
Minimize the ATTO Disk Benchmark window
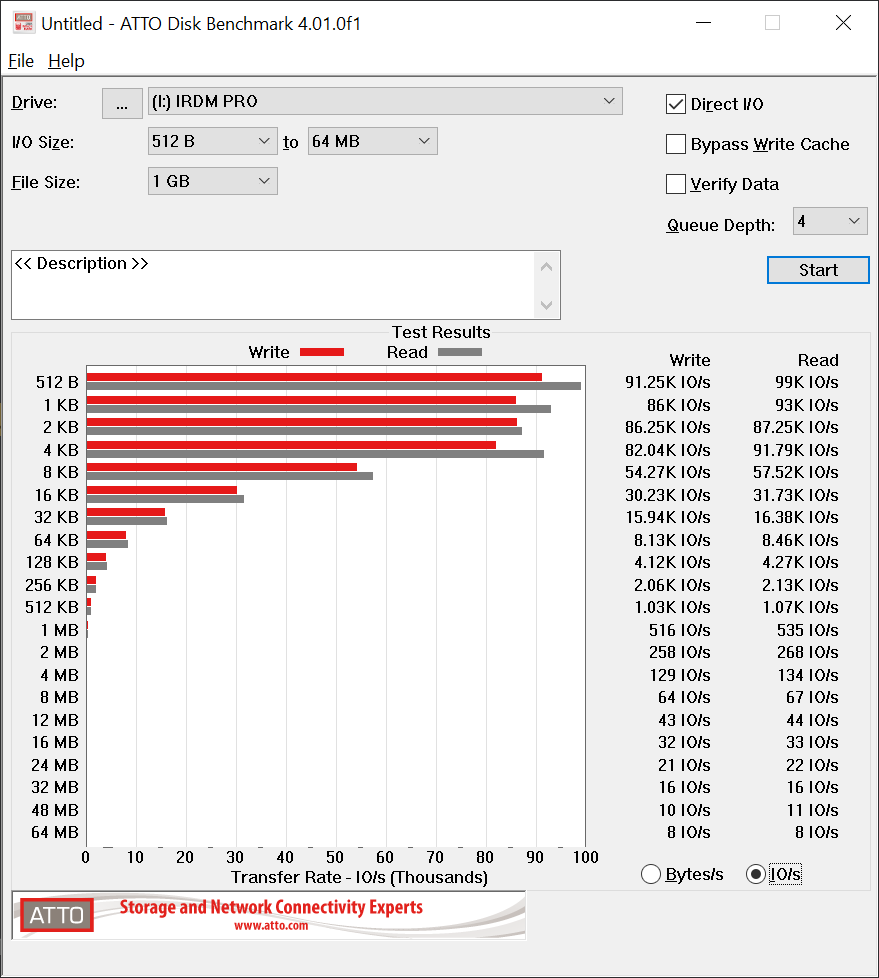tap(703, 23)
